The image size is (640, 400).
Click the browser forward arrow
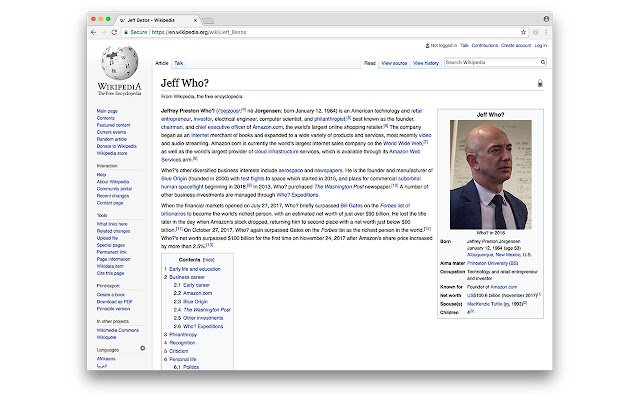(x=104, y=32)
